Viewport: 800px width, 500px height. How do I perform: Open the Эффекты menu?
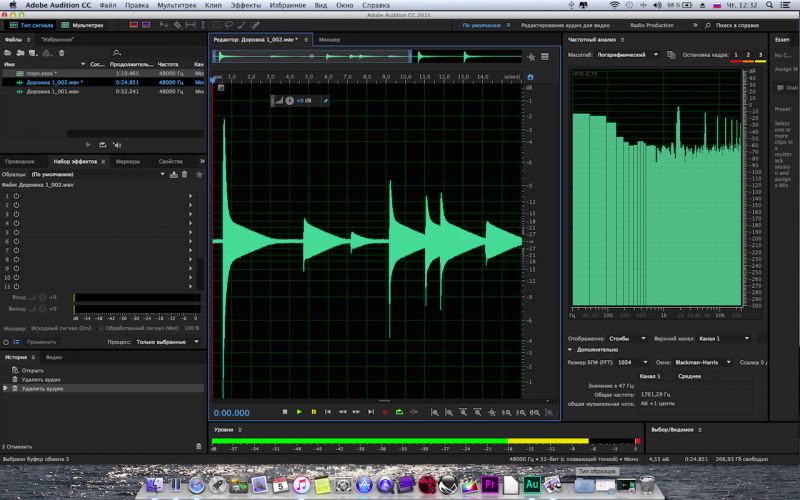(245, 5)
